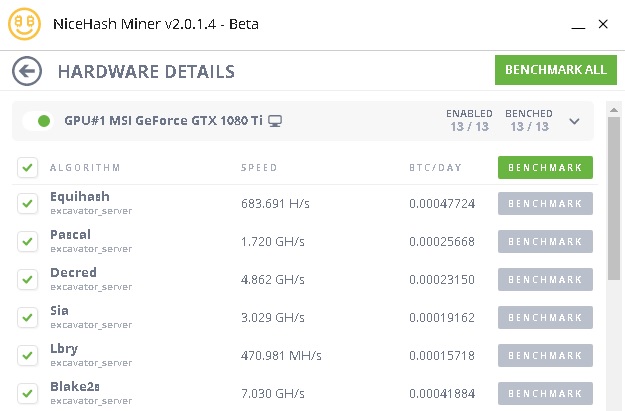Click the GPU#1 MSI GeForce GTX 1080 Ti label

click(163, 120)
